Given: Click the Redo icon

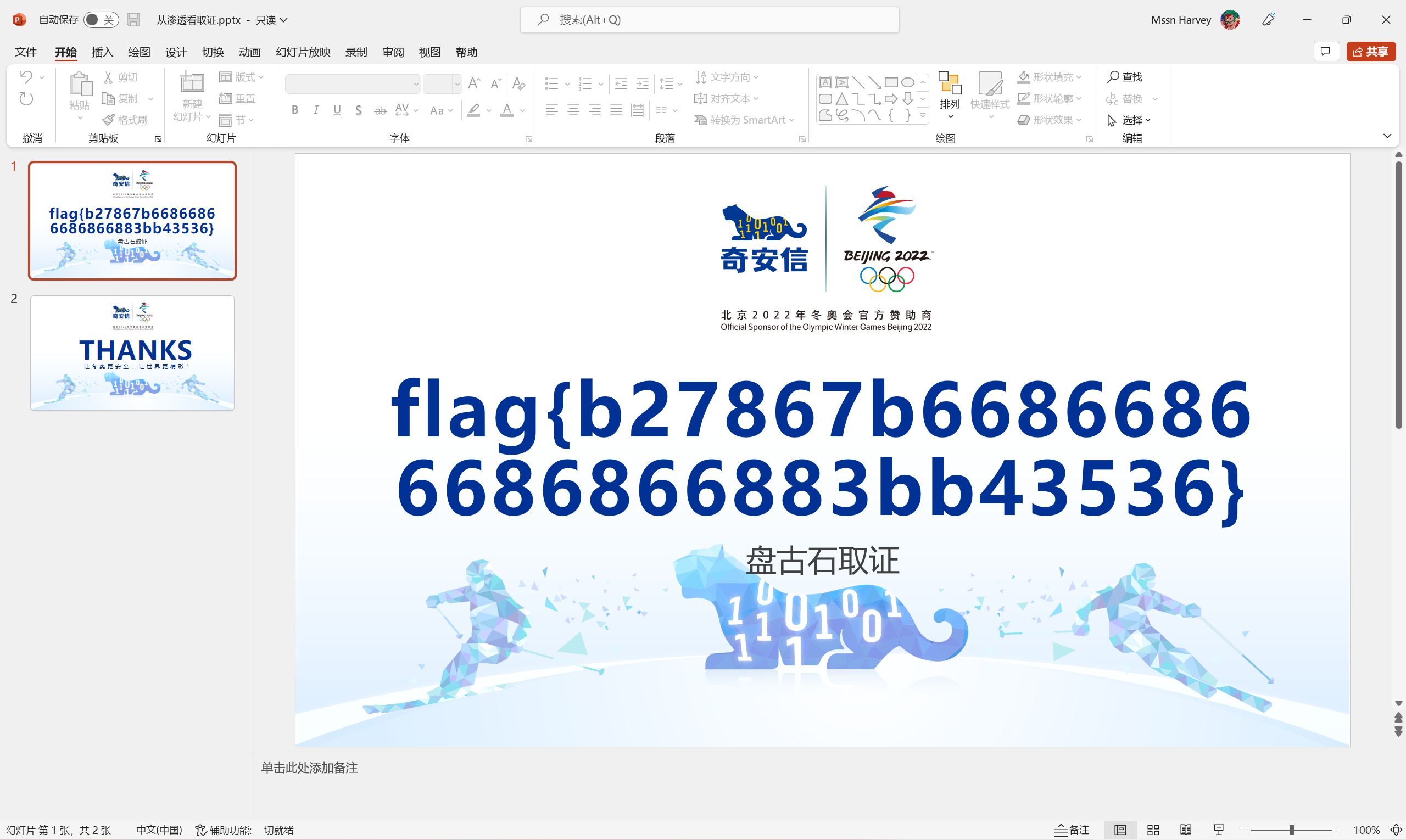Looking at the screenshot, I should 26,99.
